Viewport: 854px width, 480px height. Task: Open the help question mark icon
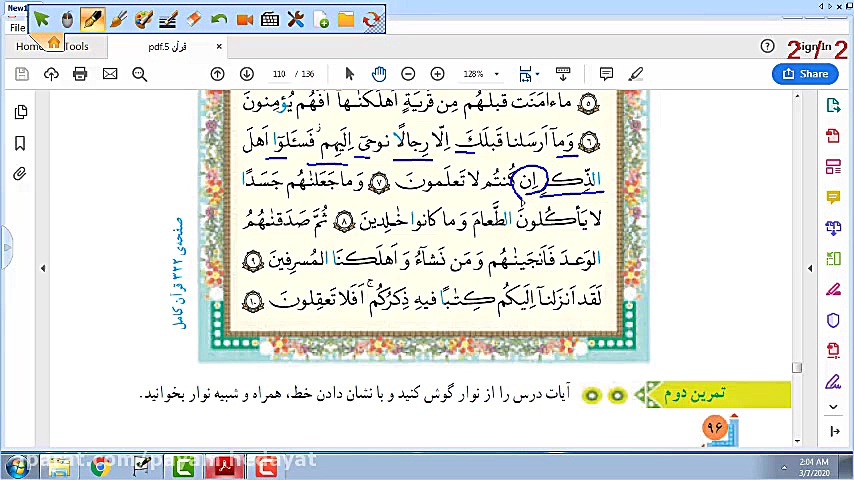pos(767,46)
